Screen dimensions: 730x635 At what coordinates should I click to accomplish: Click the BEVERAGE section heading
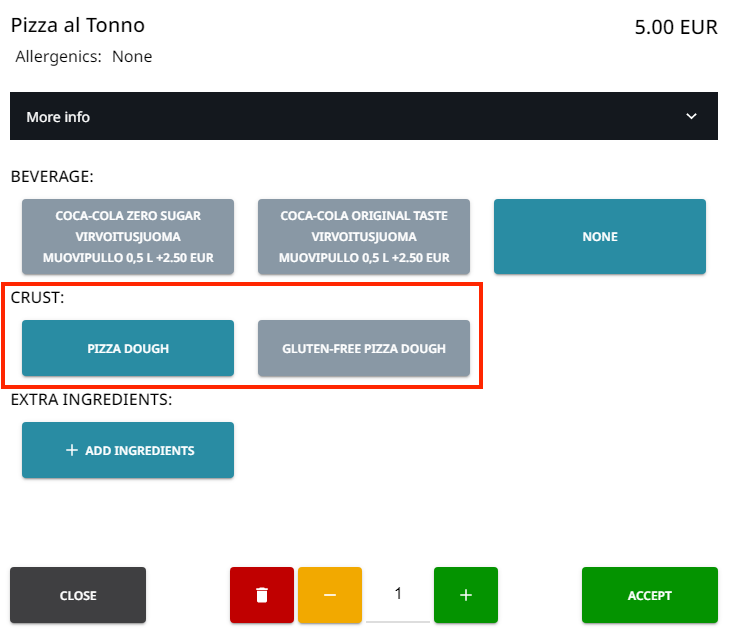point(52,177)
